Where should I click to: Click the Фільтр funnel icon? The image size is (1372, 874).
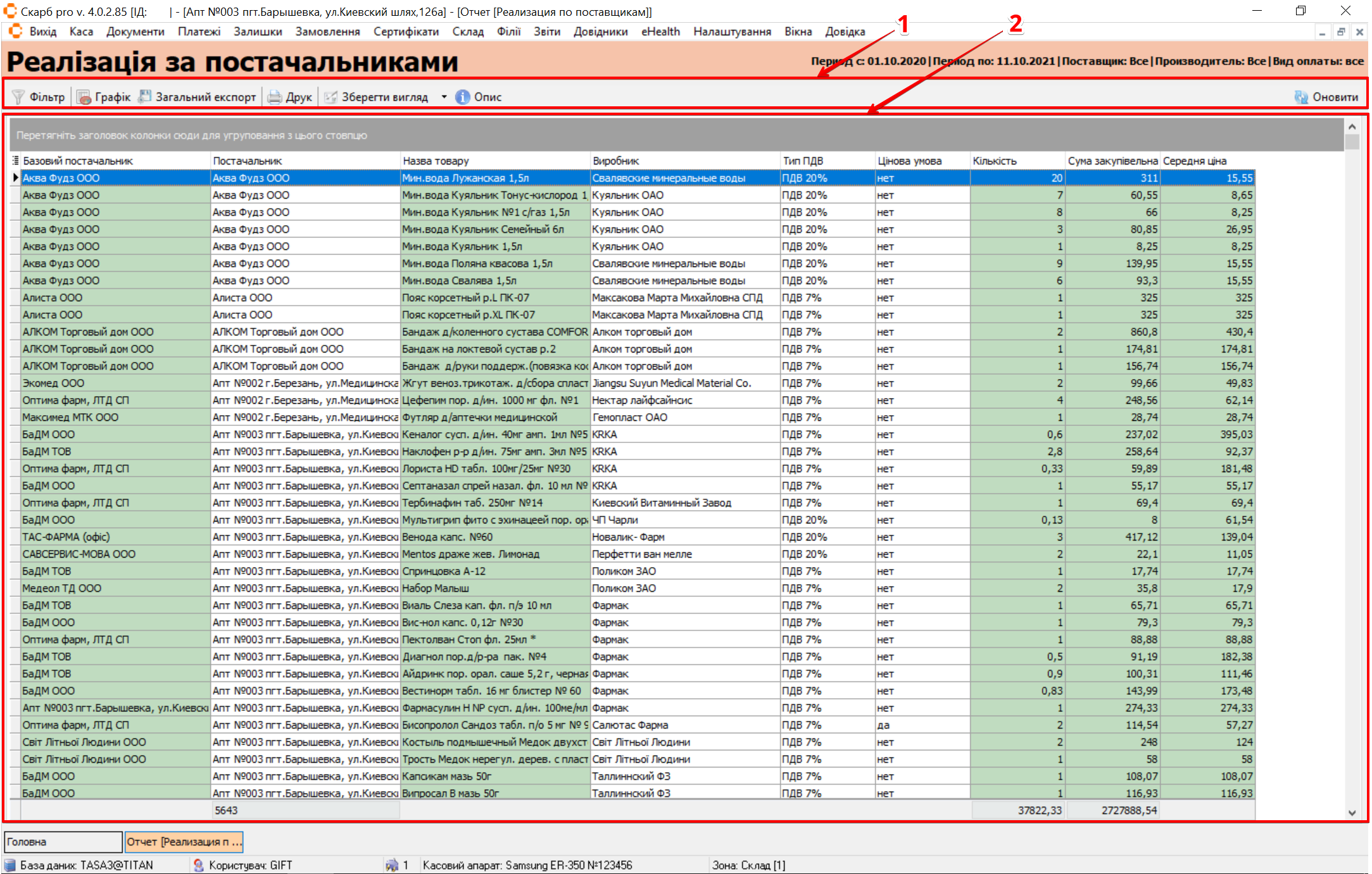[18, 97]
